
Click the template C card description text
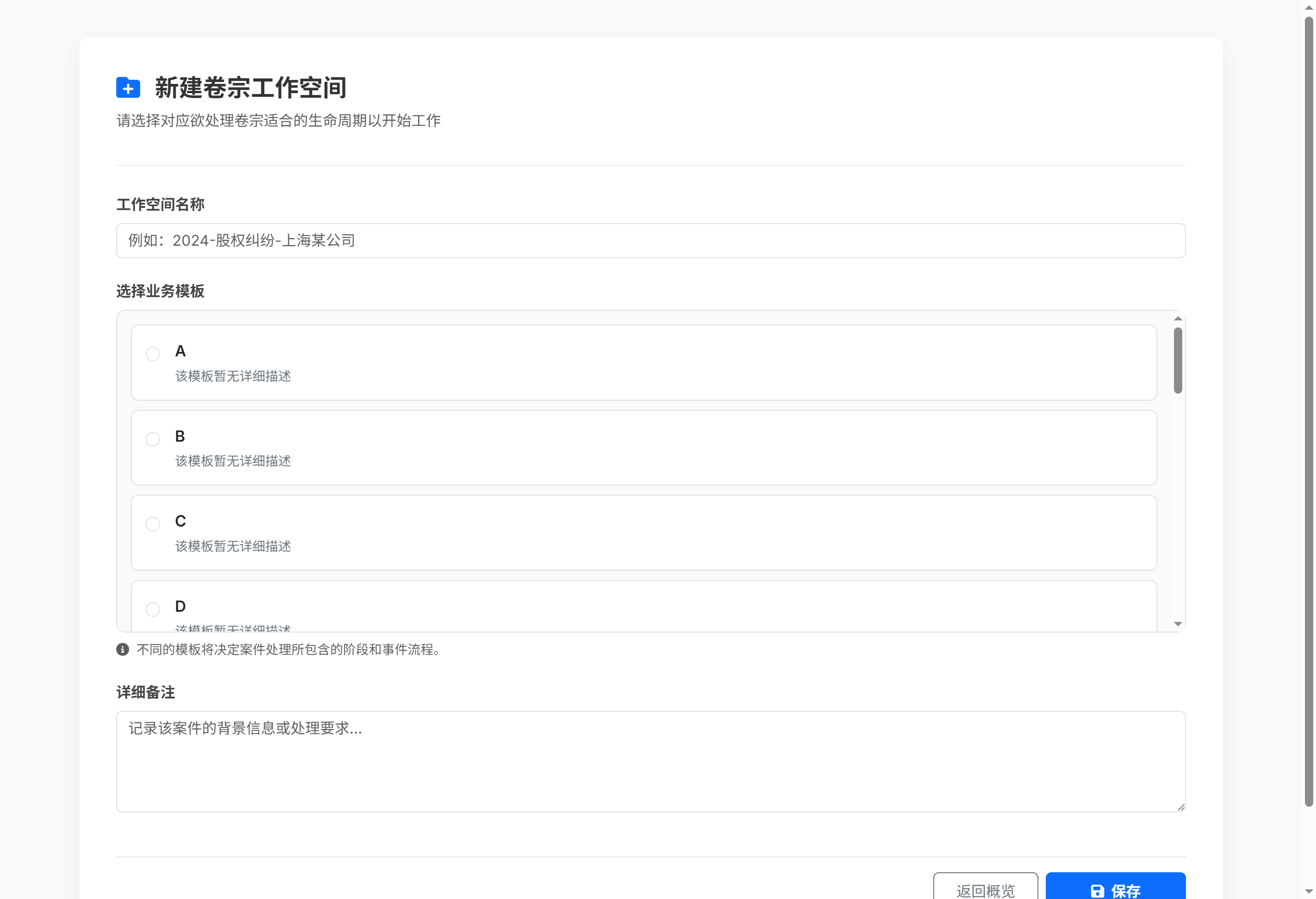233,546
